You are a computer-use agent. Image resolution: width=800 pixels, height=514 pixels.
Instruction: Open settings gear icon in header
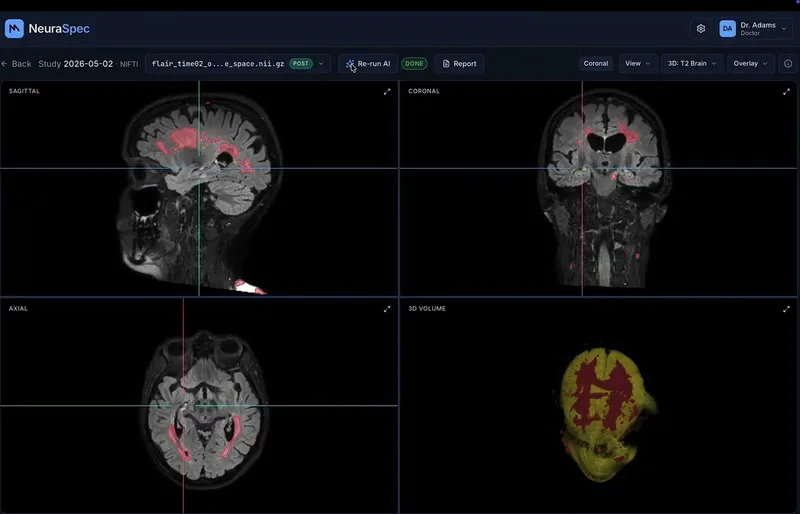(701, 29)
